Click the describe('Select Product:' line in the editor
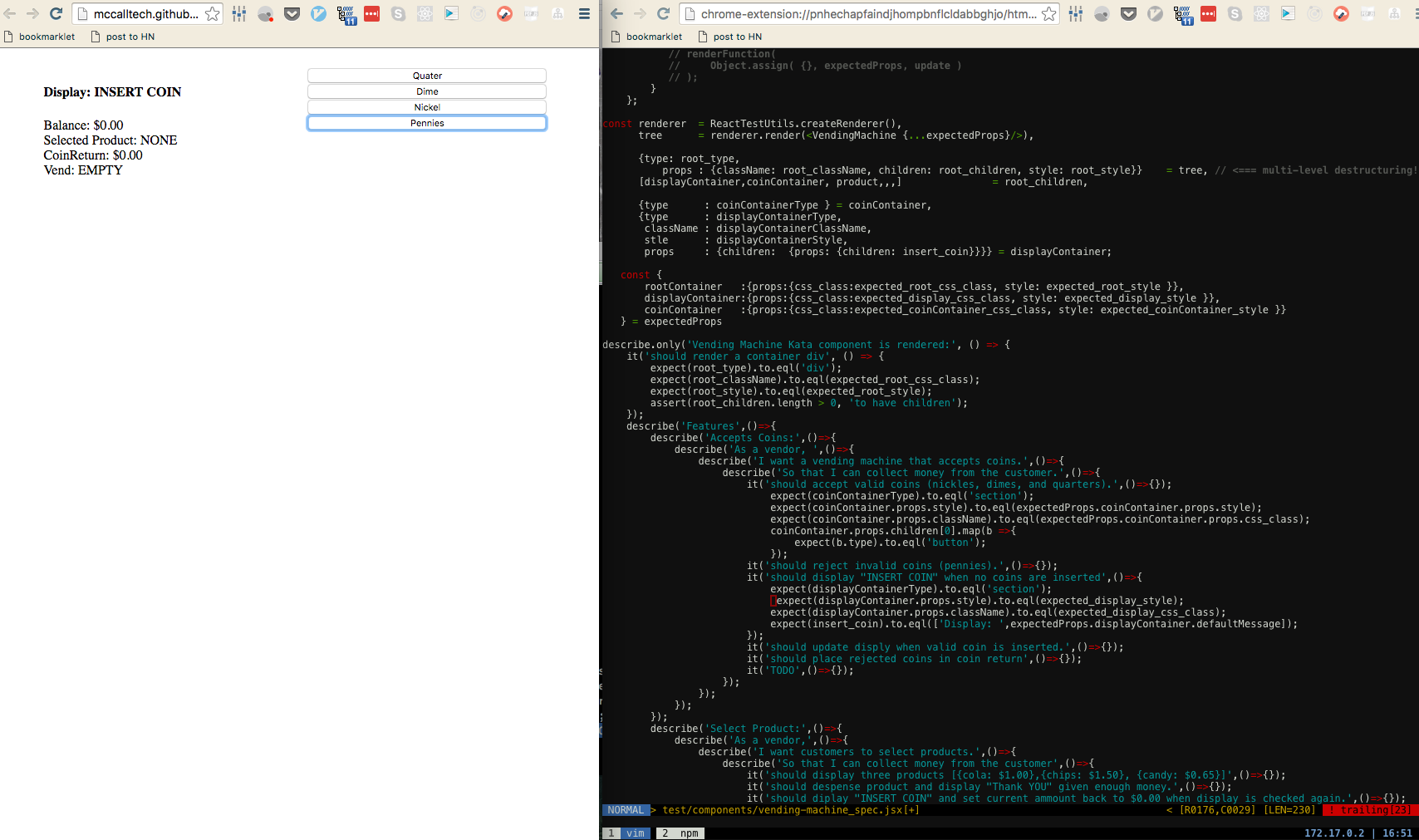 point(746,729)
